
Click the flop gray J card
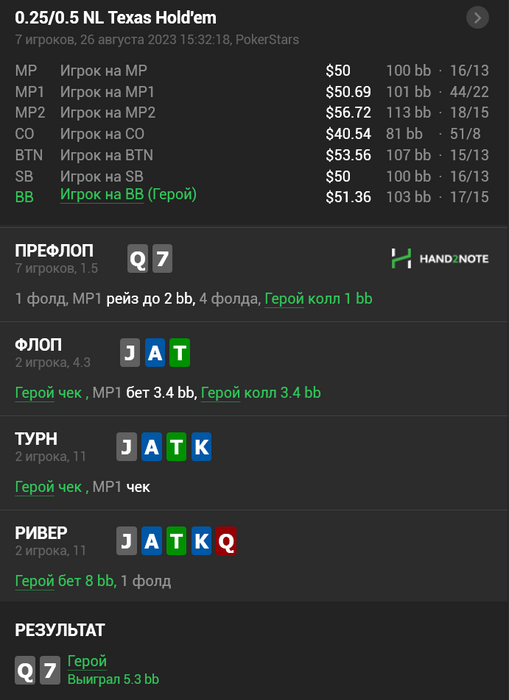130,353
